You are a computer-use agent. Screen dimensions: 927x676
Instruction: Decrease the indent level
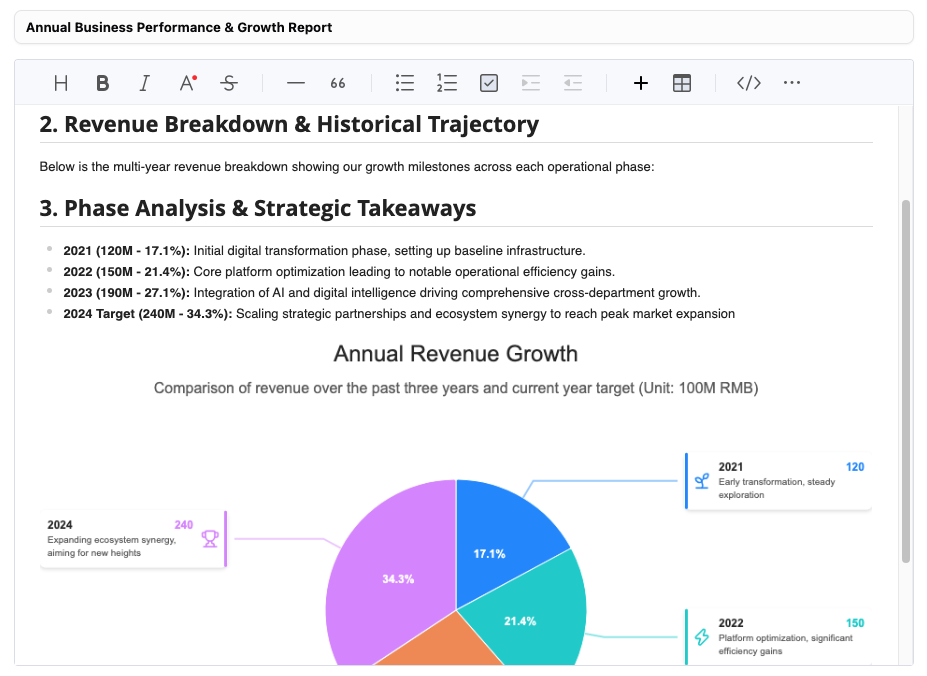(573, 83)
